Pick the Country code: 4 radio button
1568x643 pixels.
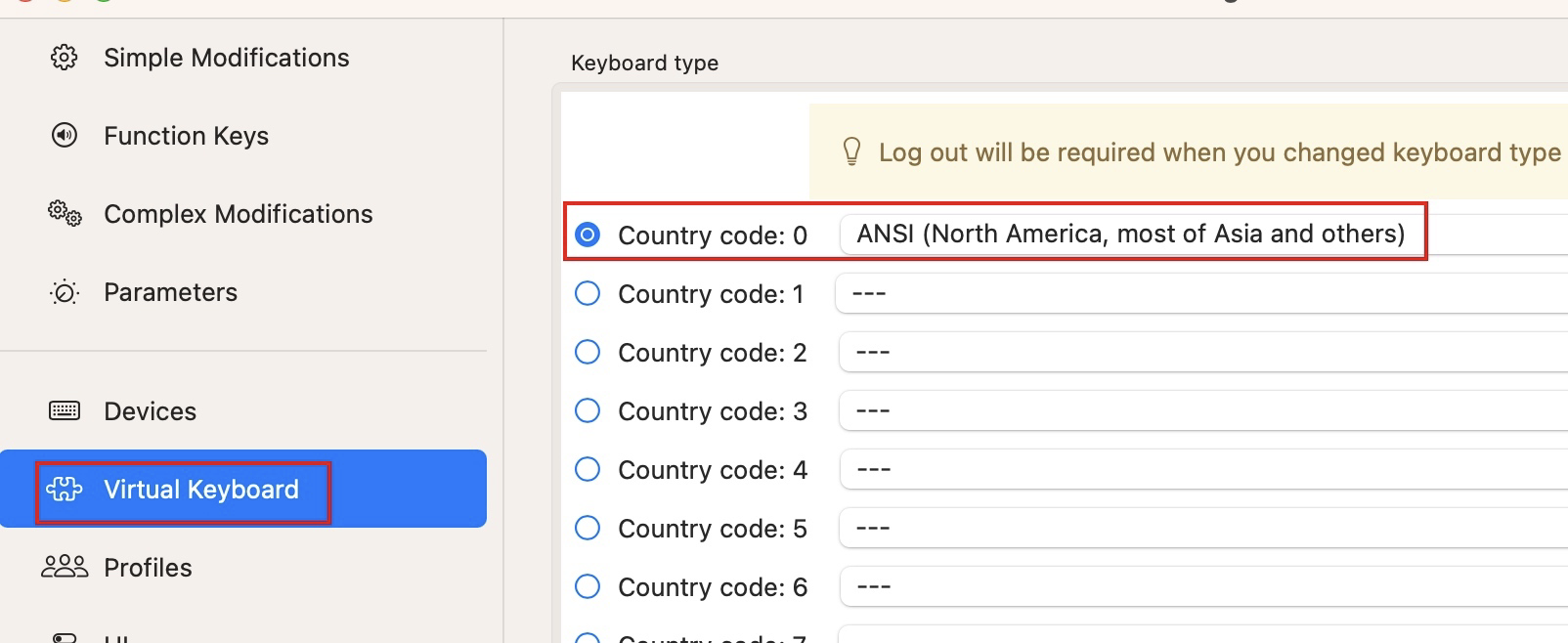588,469
